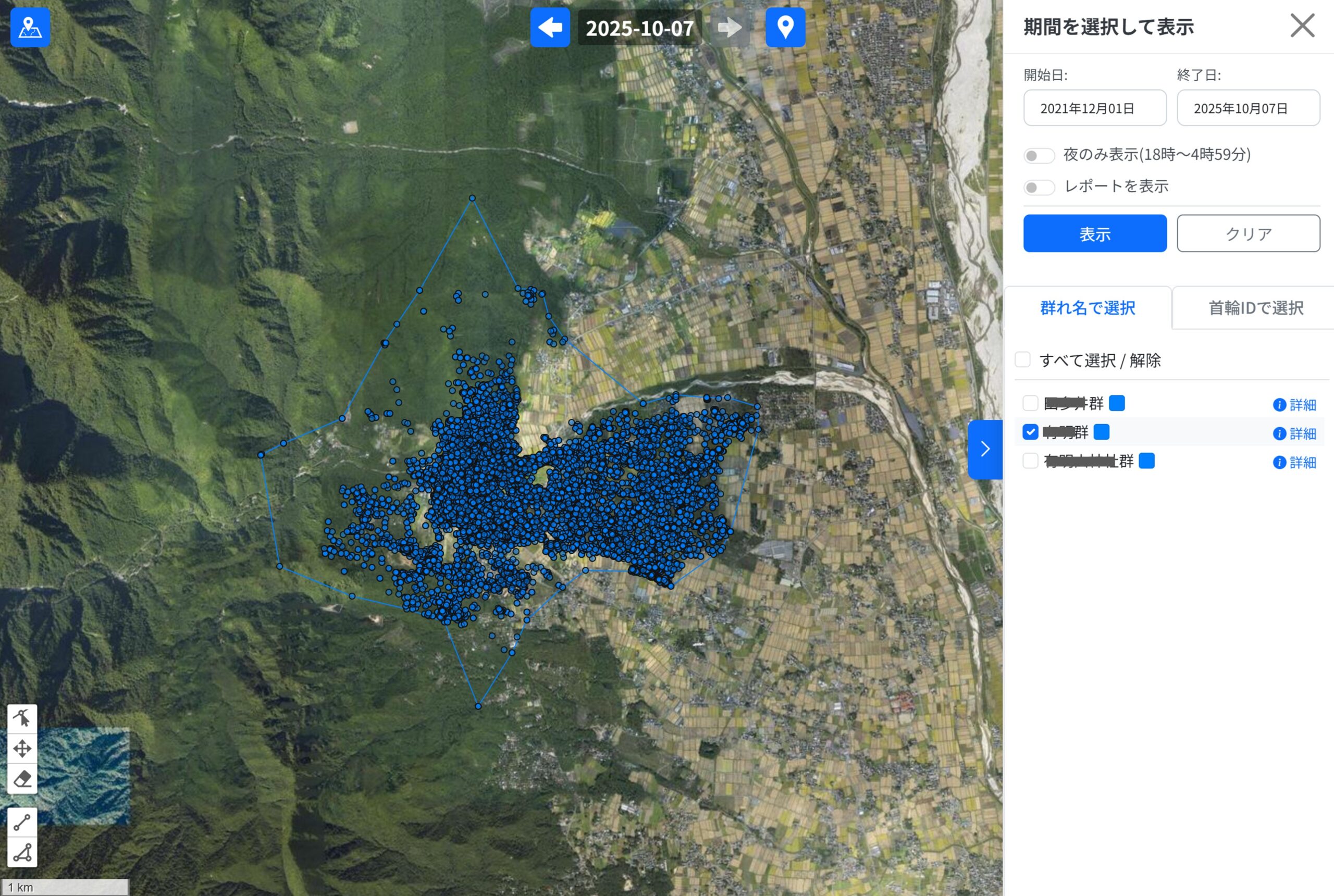1334x896 pixels.
Task: Choose the polygon area measurement tool
Action: tap(22, 852)
